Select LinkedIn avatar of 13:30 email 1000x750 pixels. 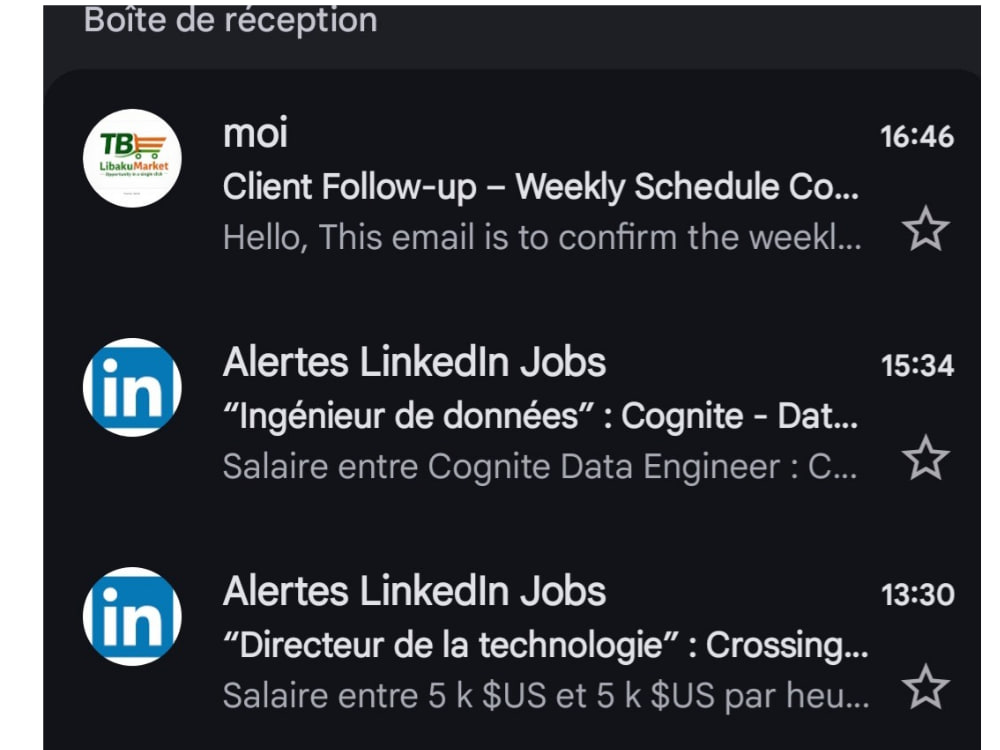pos(132,616)
